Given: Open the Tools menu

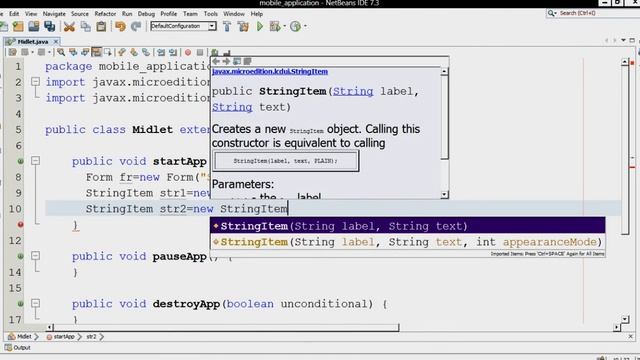Looking at the screenshot, I should click(211, 14).
